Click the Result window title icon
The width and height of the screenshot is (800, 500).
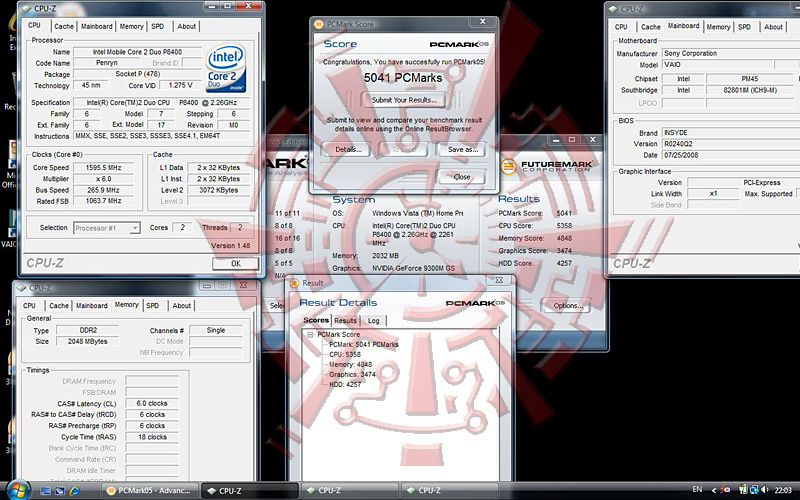(x=294, y=283)
